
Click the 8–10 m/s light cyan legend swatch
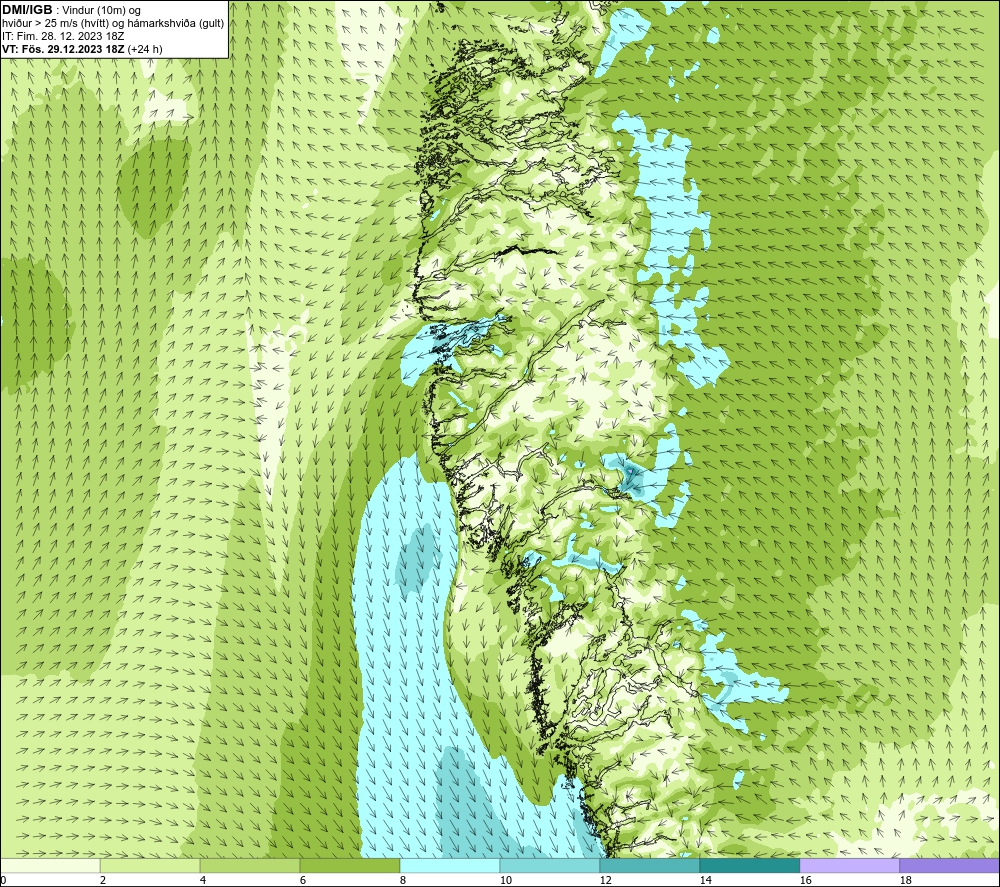point(450,865)
